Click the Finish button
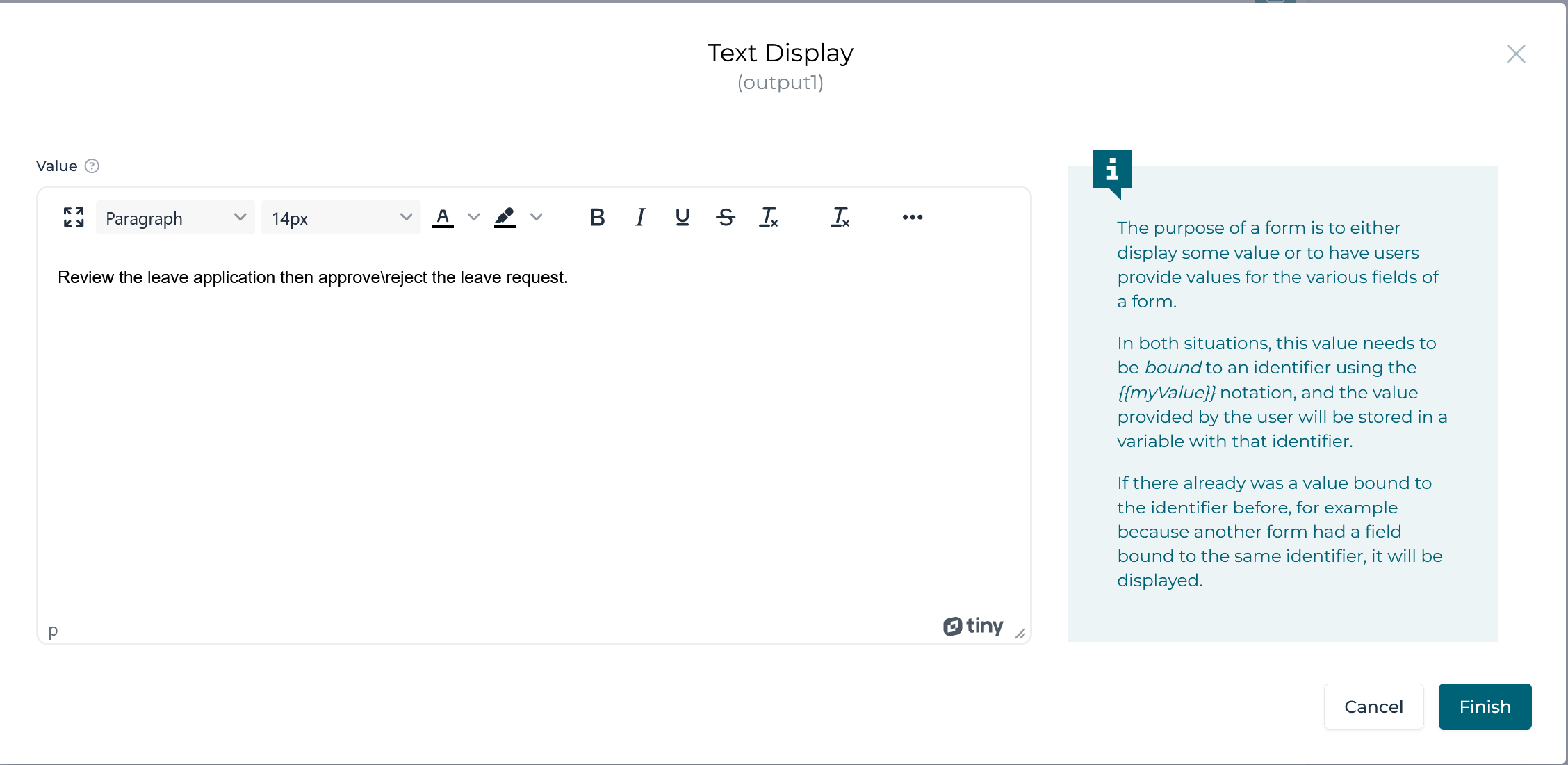Image resolution: width=1568 pixels, height=765 pixels. click(1485, 707)
